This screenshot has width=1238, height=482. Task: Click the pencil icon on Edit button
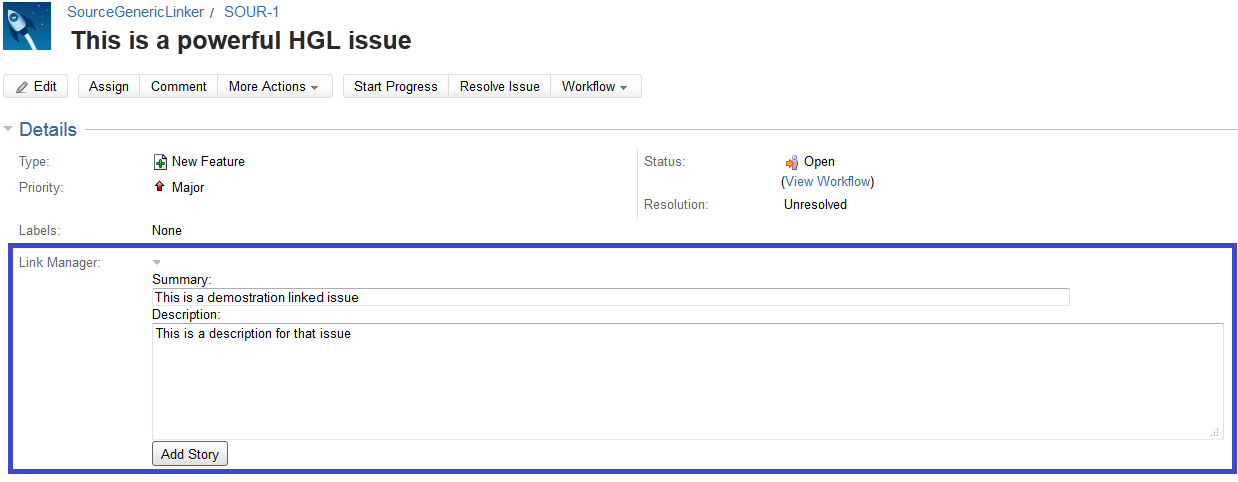click(x=22, y=87)
